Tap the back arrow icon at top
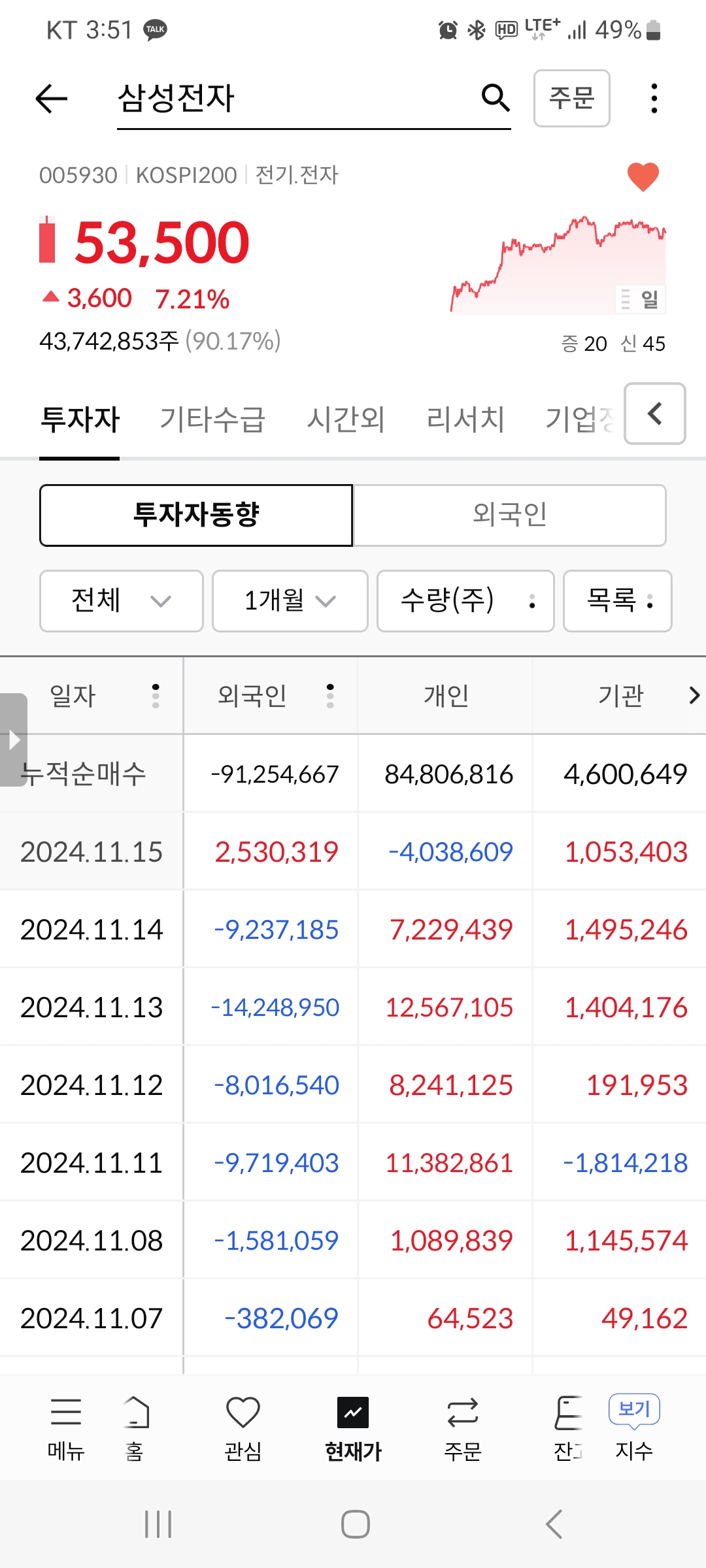This screenshot has height=1568, width=706. [x=51, y=99]
